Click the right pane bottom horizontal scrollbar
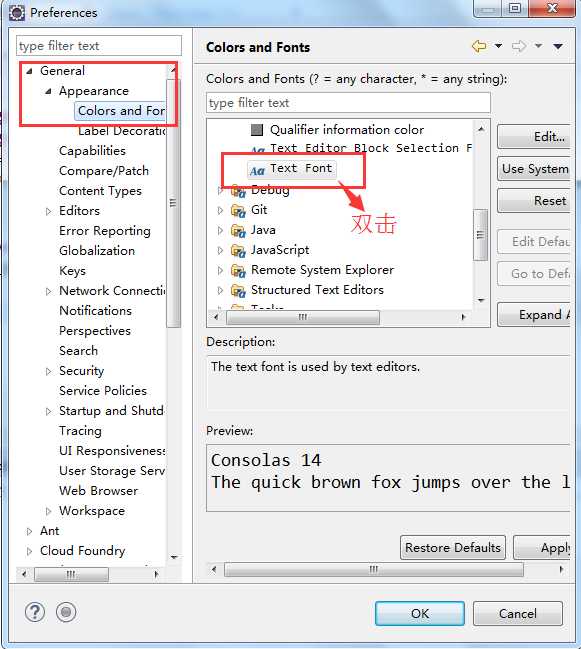Viewport: 581px width, 649px height. [373, 569]
